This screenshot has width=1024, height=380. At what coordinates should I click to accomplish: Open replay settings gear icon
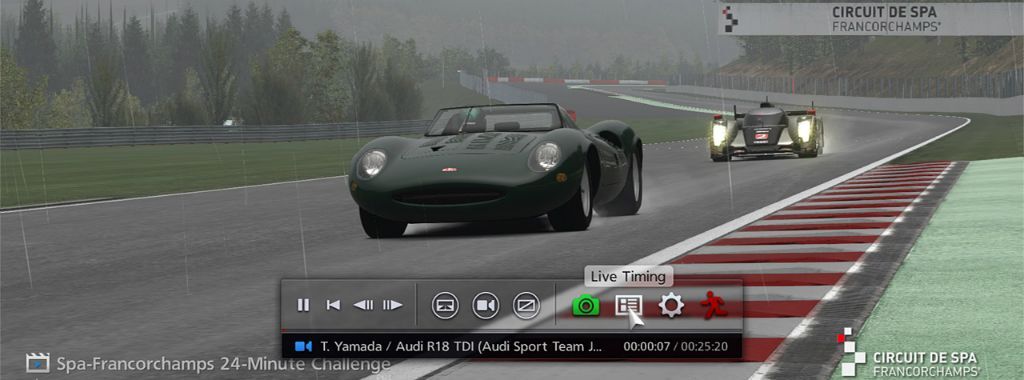[671, 305]
